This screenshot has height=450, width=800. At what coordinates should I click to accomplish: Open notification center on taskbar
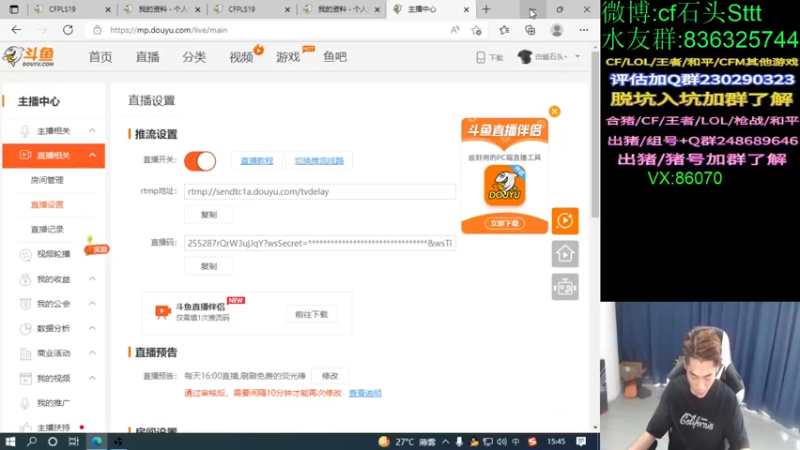(581, 441)
